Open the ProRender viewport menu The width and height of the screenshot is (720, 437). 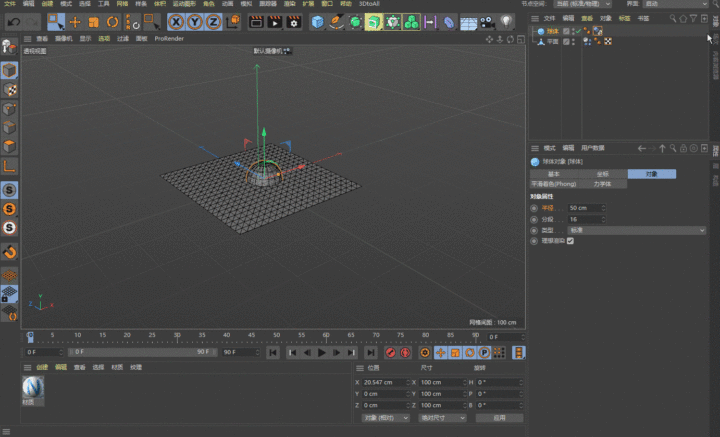[x=168, y=38]
